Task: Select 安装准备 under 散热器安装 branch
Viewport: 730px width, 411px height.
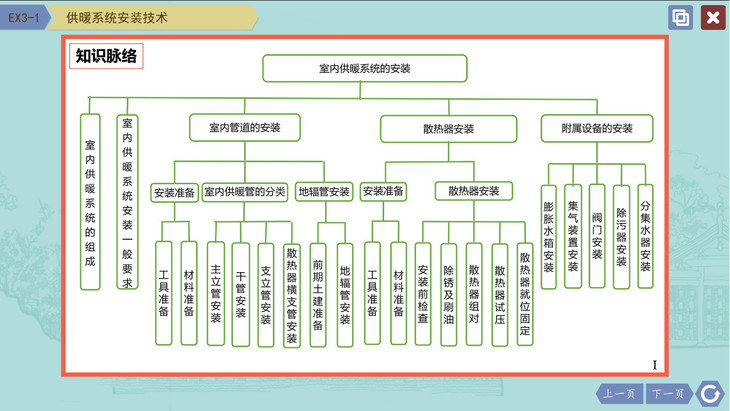Action: tap(383, 191)
